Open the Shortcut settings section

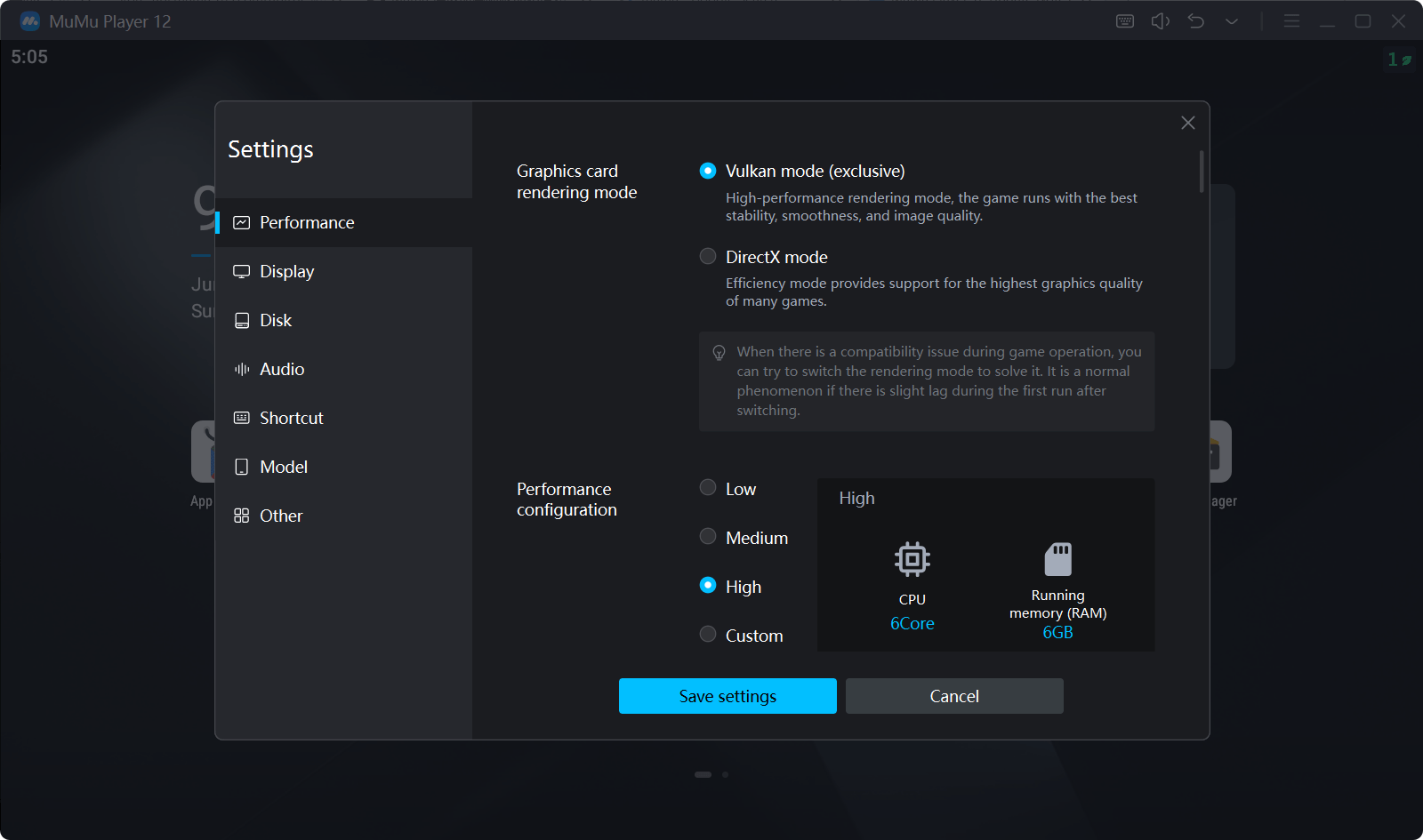coord(291,418)
